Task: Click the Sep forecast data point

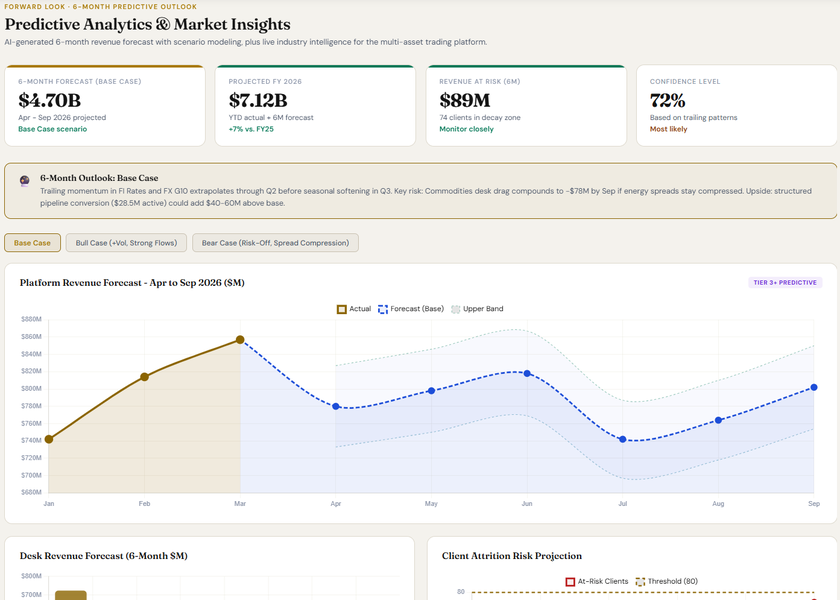Action: (x=814, y=387)
